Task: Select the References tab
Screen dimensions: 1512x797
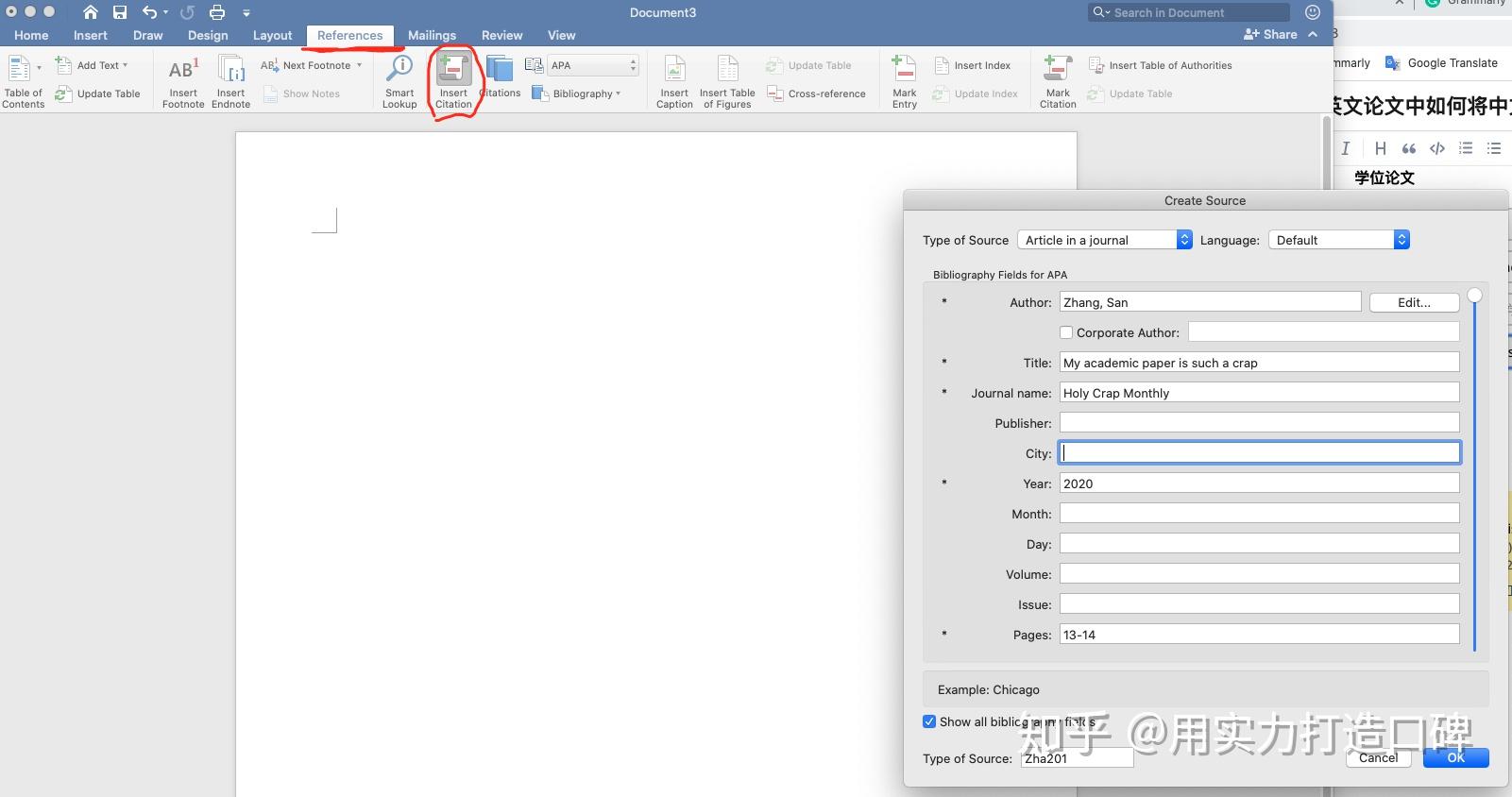Action: tap(349, 35)
